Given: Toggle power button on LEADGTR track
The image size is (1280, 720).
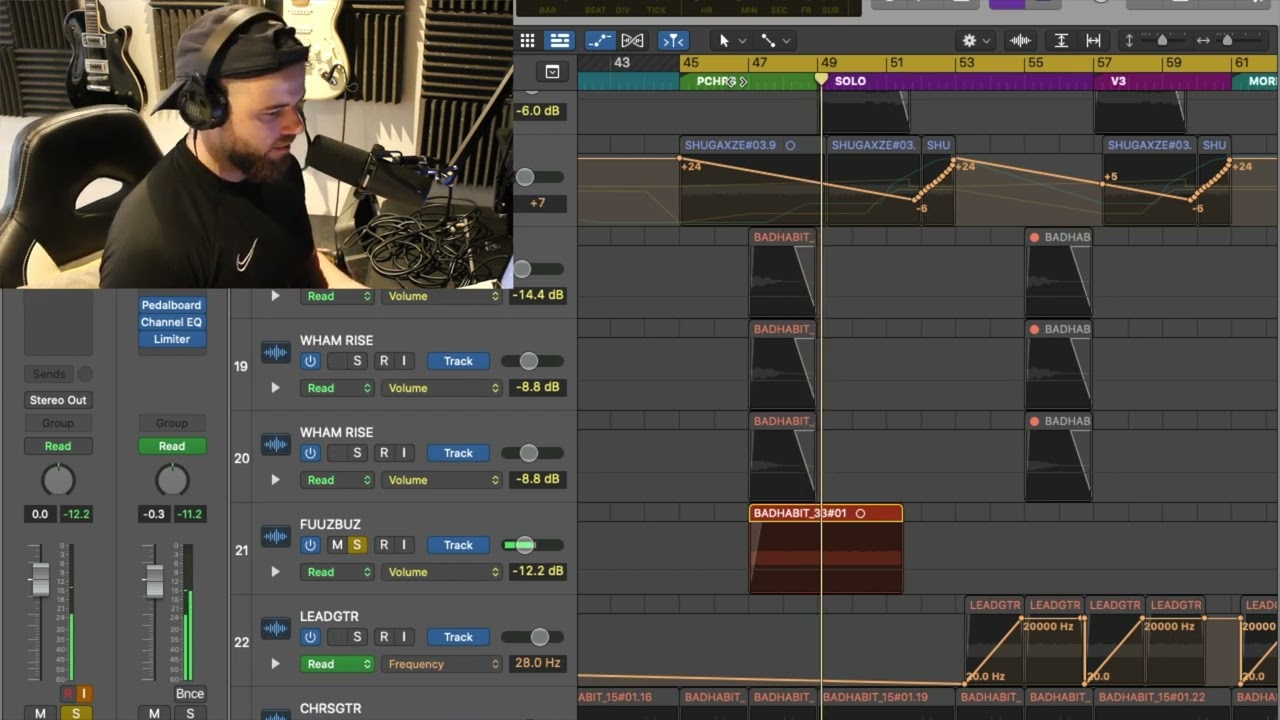Looking at the screenshot, I should [x=310, y=637].
